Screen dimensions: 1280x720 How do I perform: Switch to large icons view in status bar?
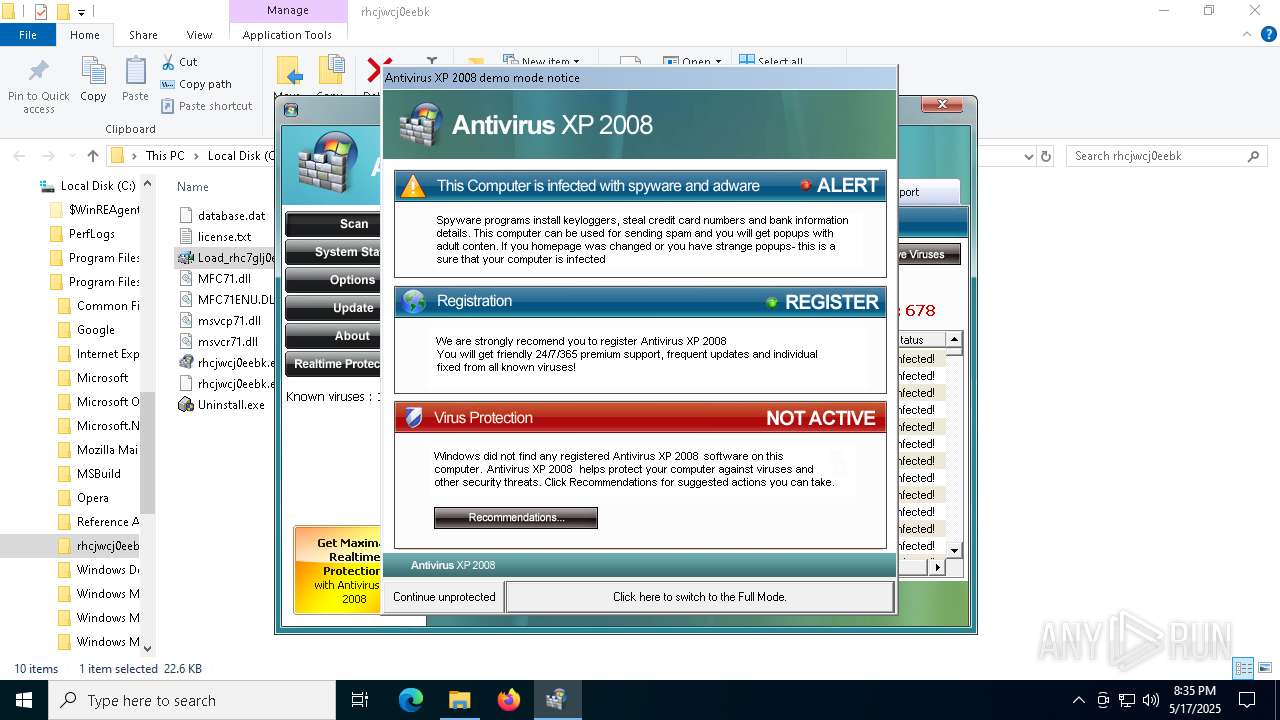coord(1264,668)
